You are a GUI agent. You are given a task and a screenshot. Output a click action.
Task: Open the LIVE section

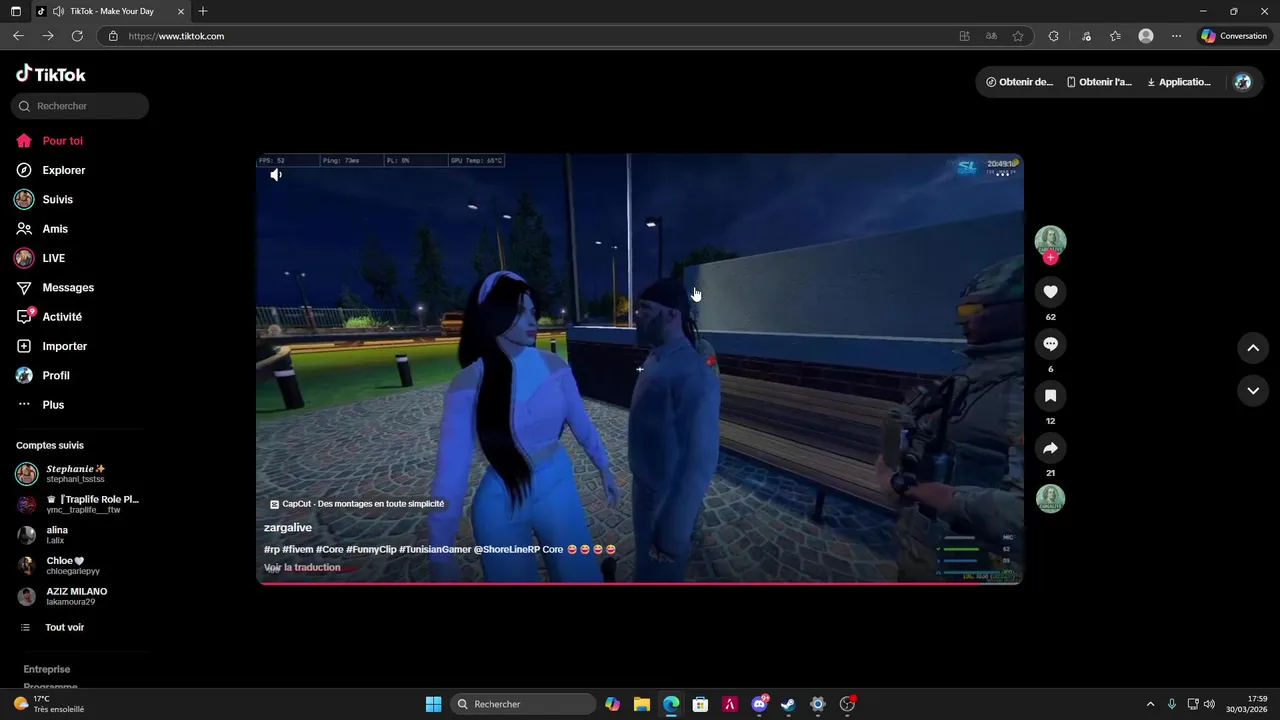click(53, 258)
